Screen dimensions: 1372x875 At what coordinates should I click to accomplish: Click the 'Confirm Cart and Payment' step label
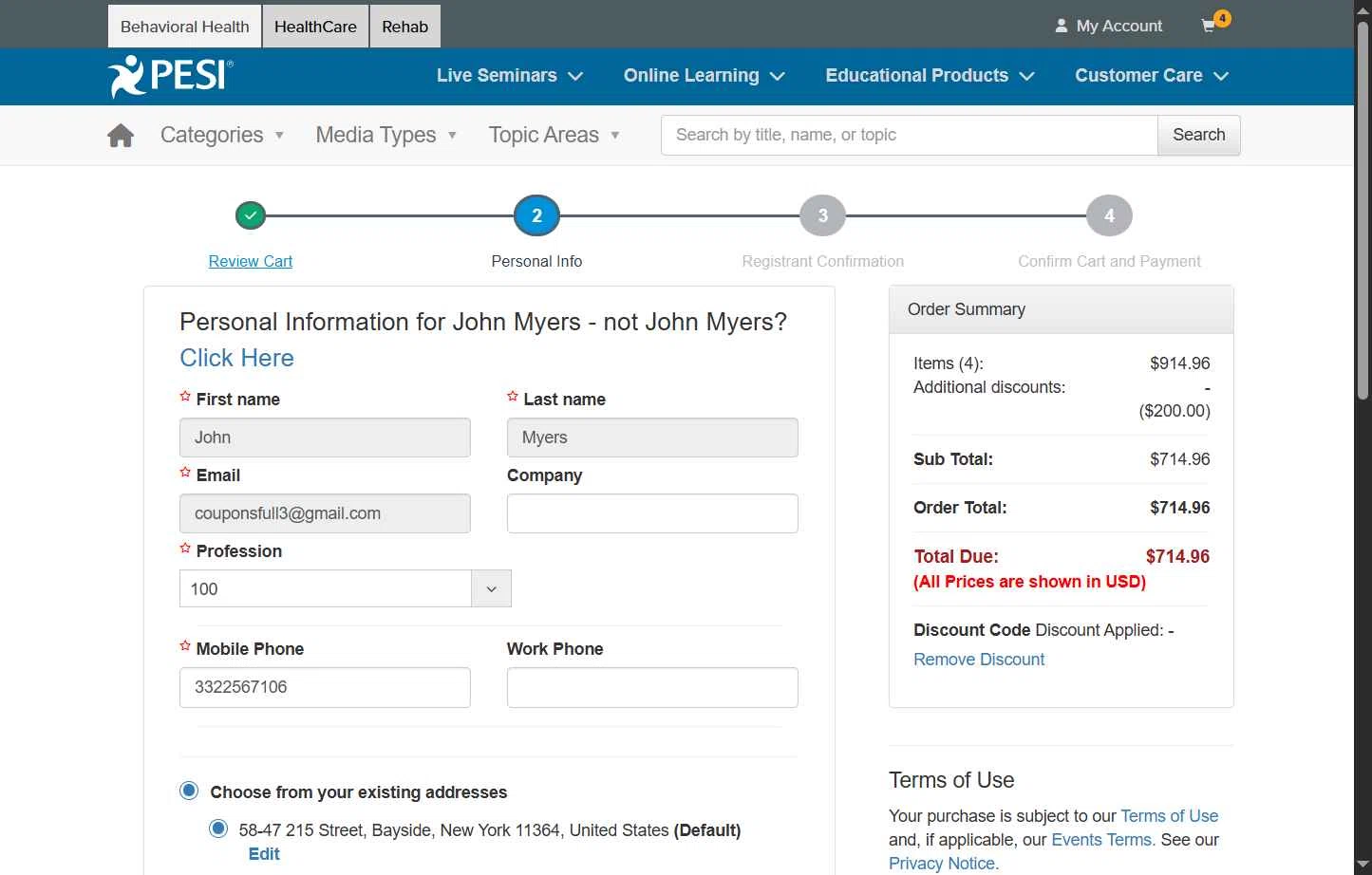click(1109, 261)
